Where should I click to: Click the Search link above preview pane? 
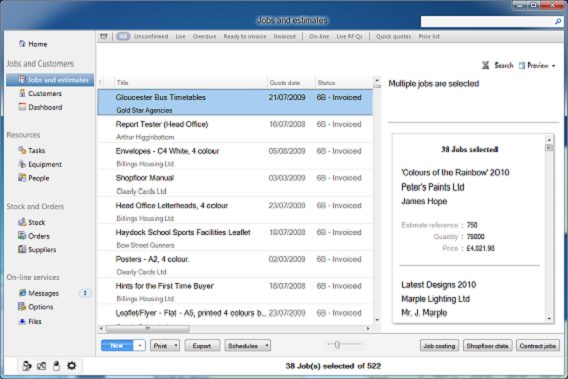point(504,66)
